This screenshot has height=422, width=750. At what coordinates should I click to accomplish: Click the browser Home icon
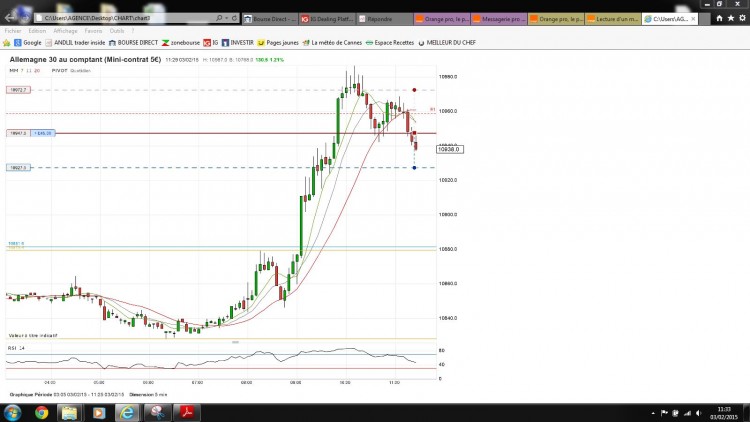coord(719,18)
